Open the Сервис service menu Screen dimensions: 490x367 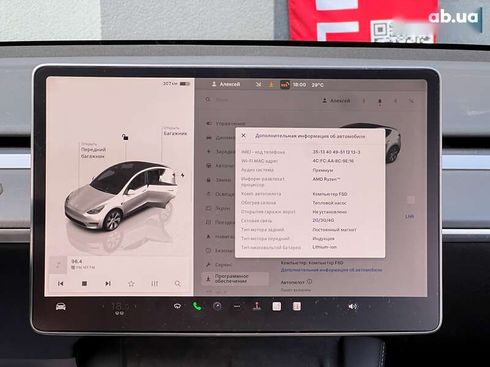click(219, 265)
